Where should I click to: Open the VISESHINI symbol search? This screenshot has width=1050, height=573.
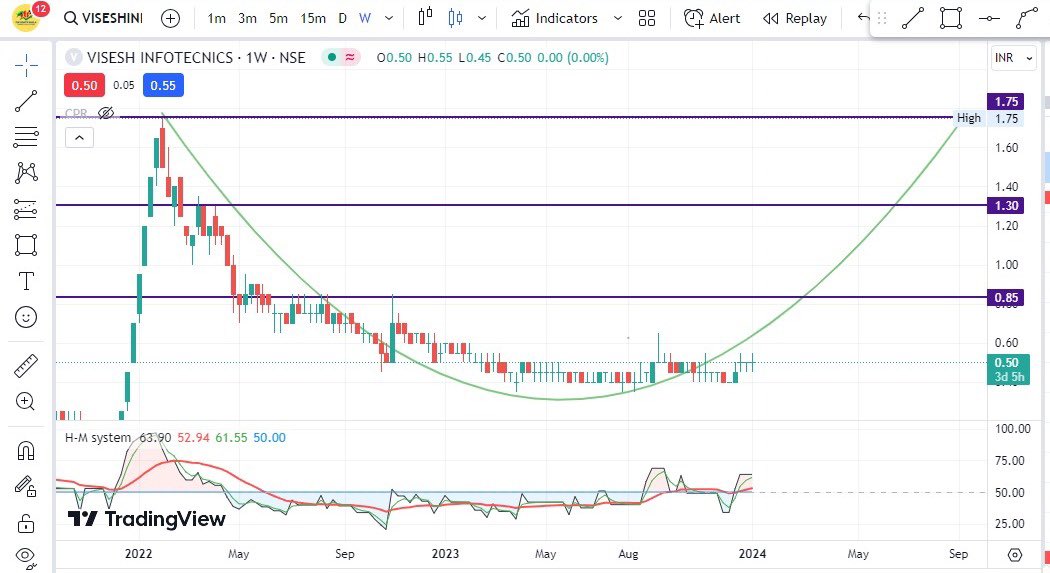104,18
